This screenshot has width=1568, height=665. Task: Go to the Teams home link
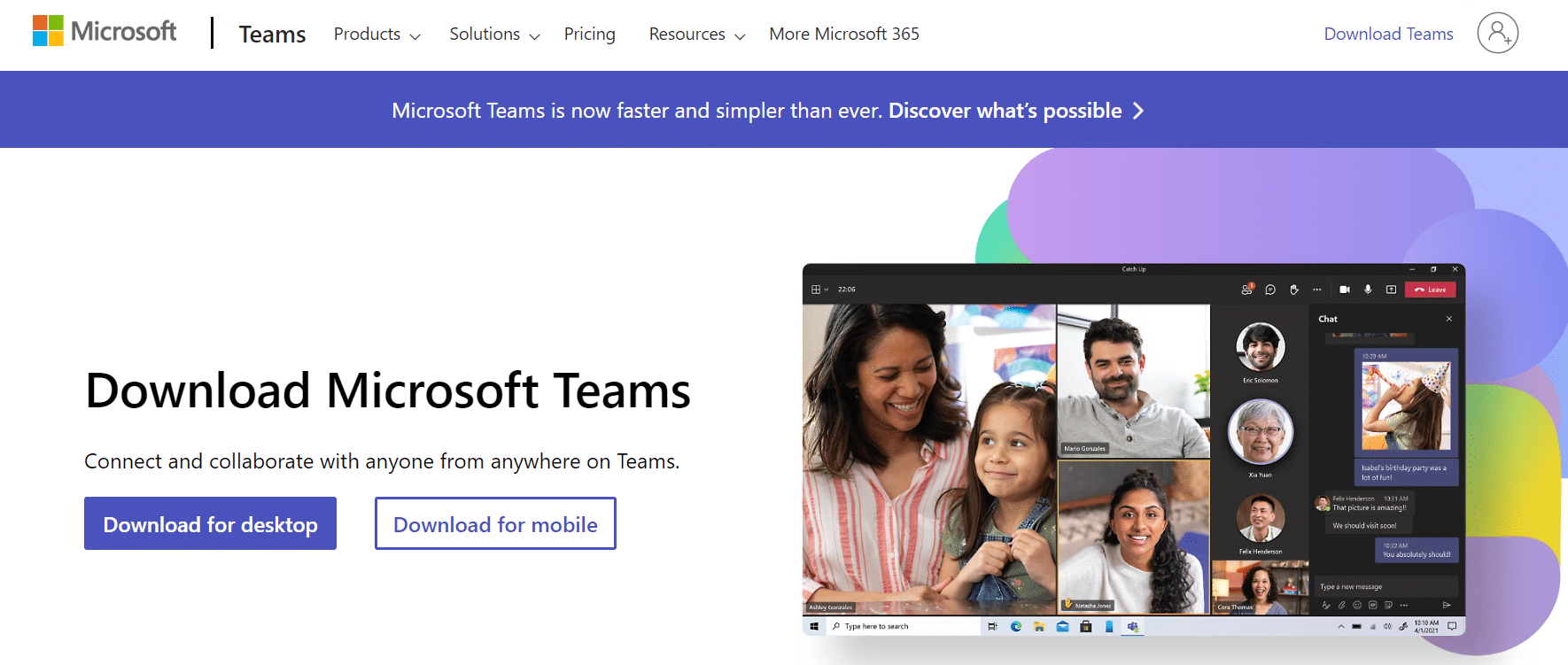point(272,34)
